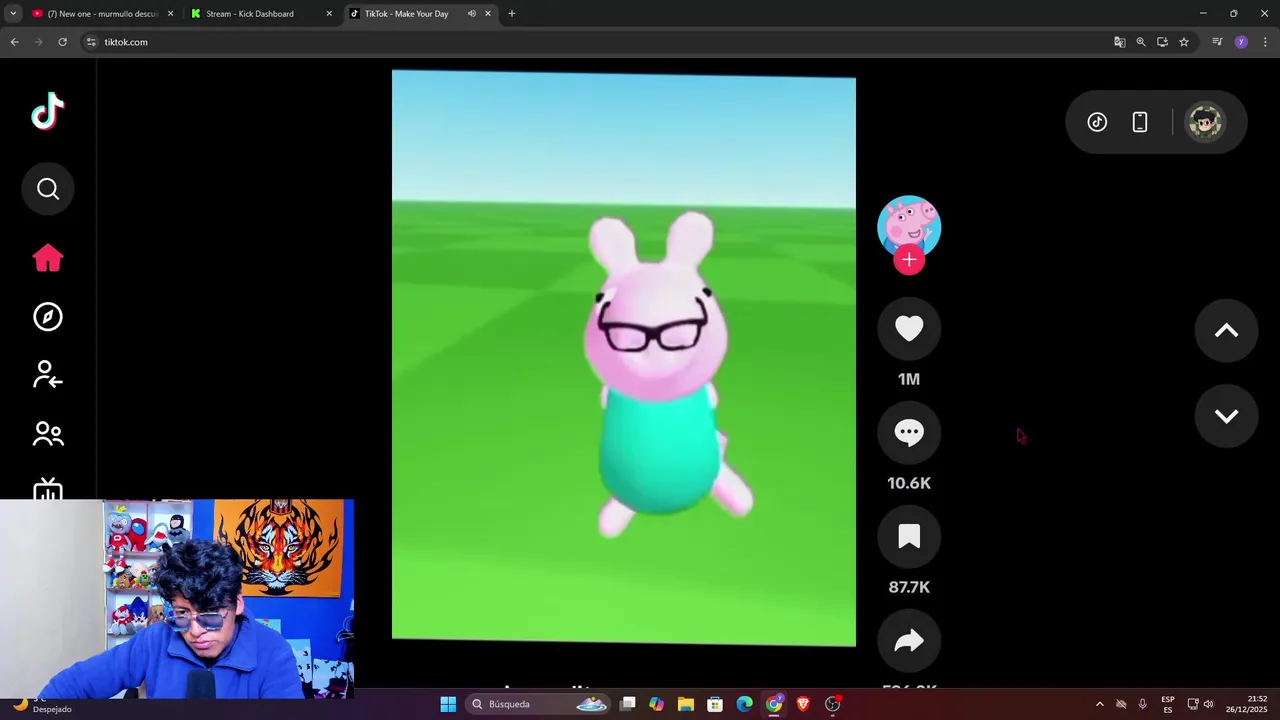Launch Copilot from the taskbar

656,704
